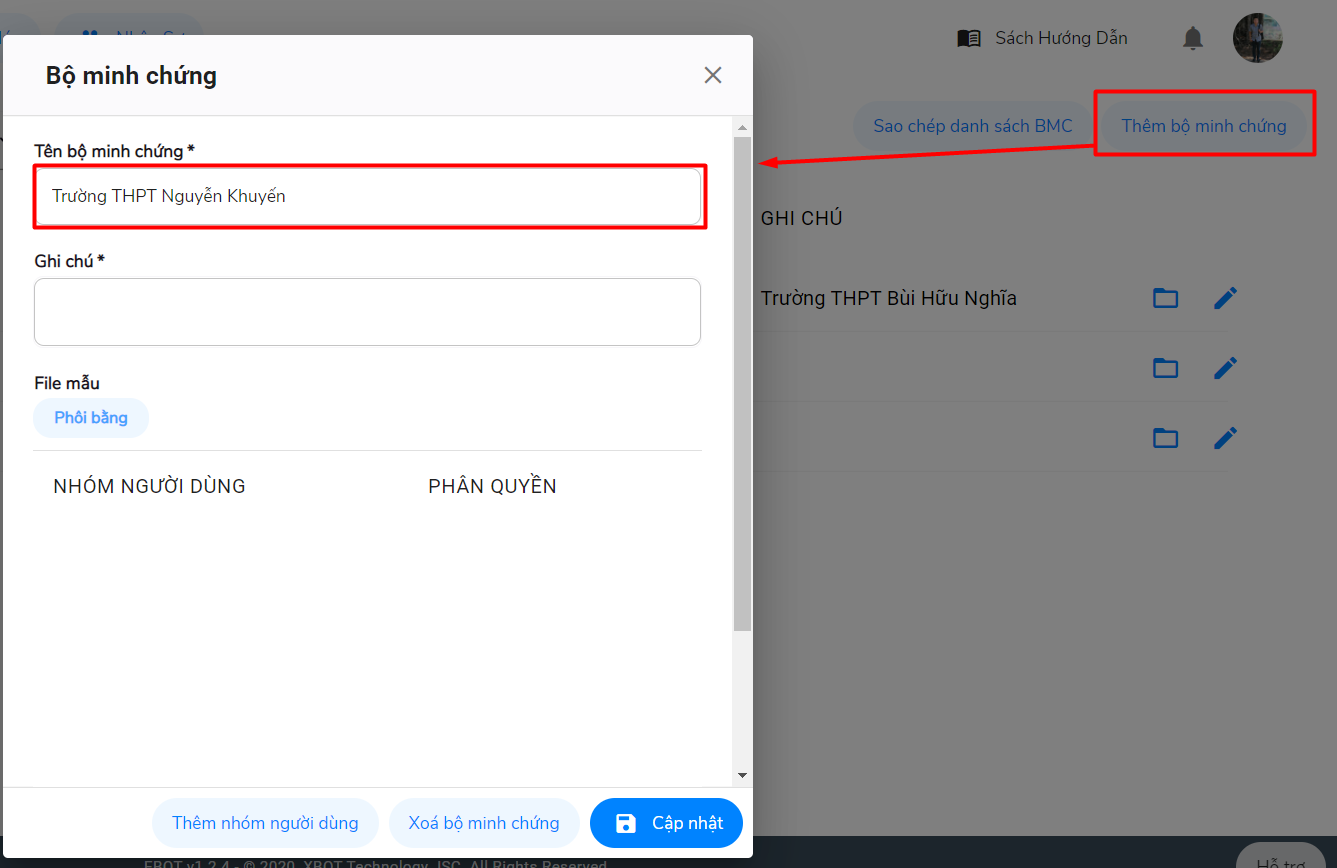Click the Tên bộ minh chứng input field

tap(367, 197)
